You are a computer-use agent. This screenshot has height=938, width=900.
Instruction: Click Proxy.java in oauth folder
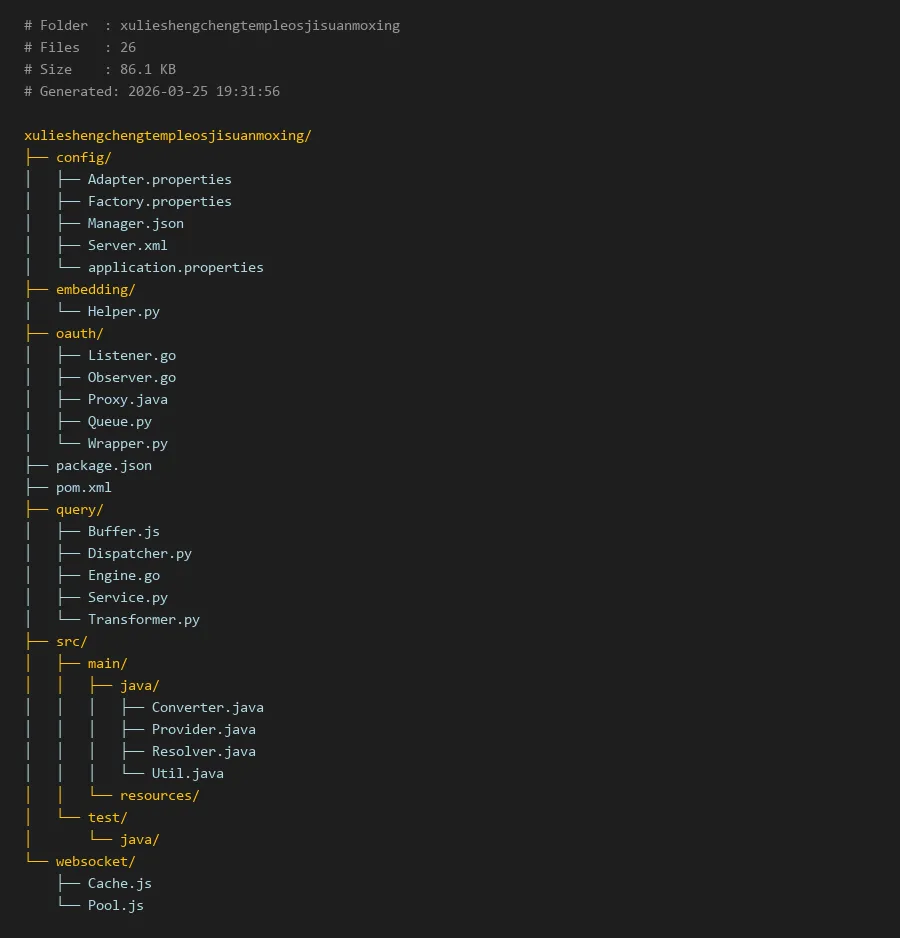pyautogui.click(x=127, y=399)
